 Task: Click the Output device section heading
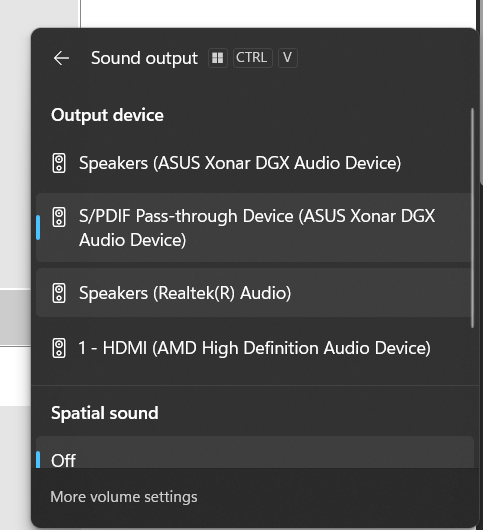(107, 115)
